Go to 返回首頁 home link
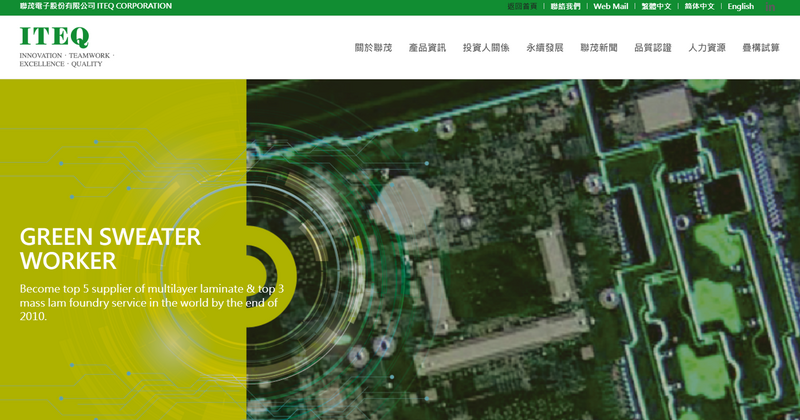800x420 pixels. 522,7
